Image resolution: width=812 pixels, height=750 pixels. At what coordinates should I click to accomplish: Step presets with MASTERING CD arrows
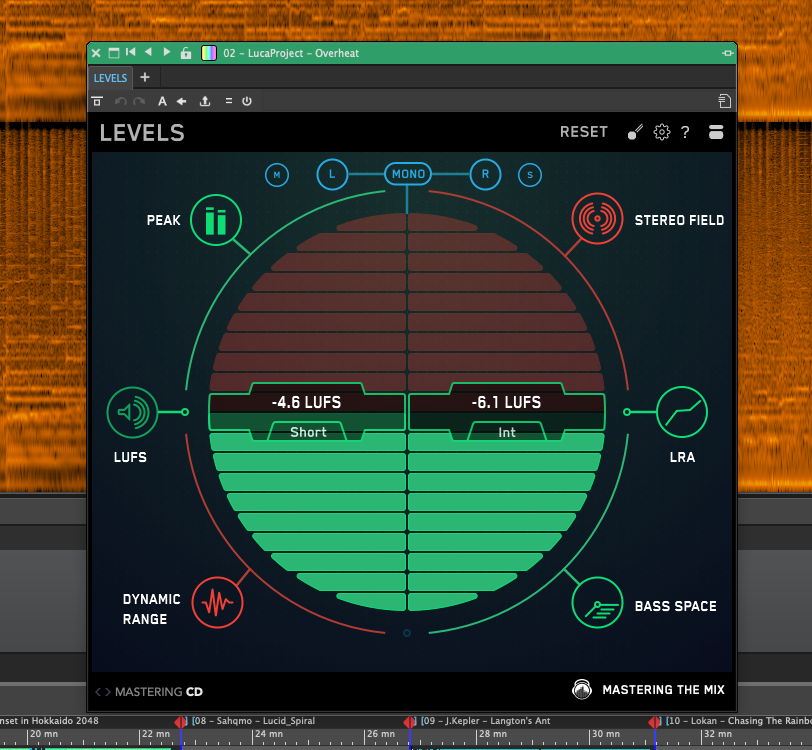[103, 692]
